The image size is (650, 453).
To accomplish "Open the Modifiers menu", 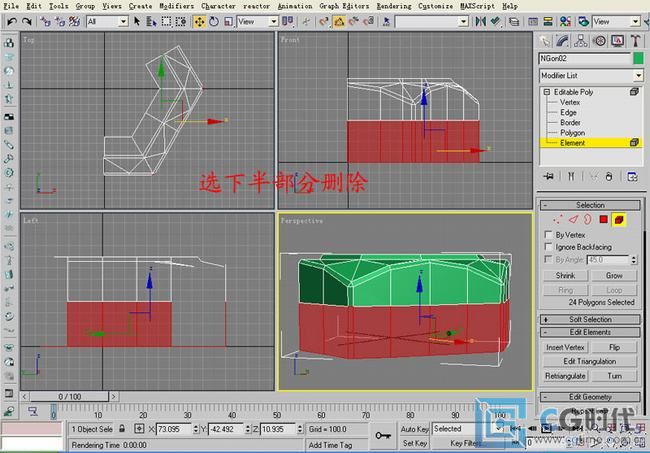I will (x=177, y=6).
